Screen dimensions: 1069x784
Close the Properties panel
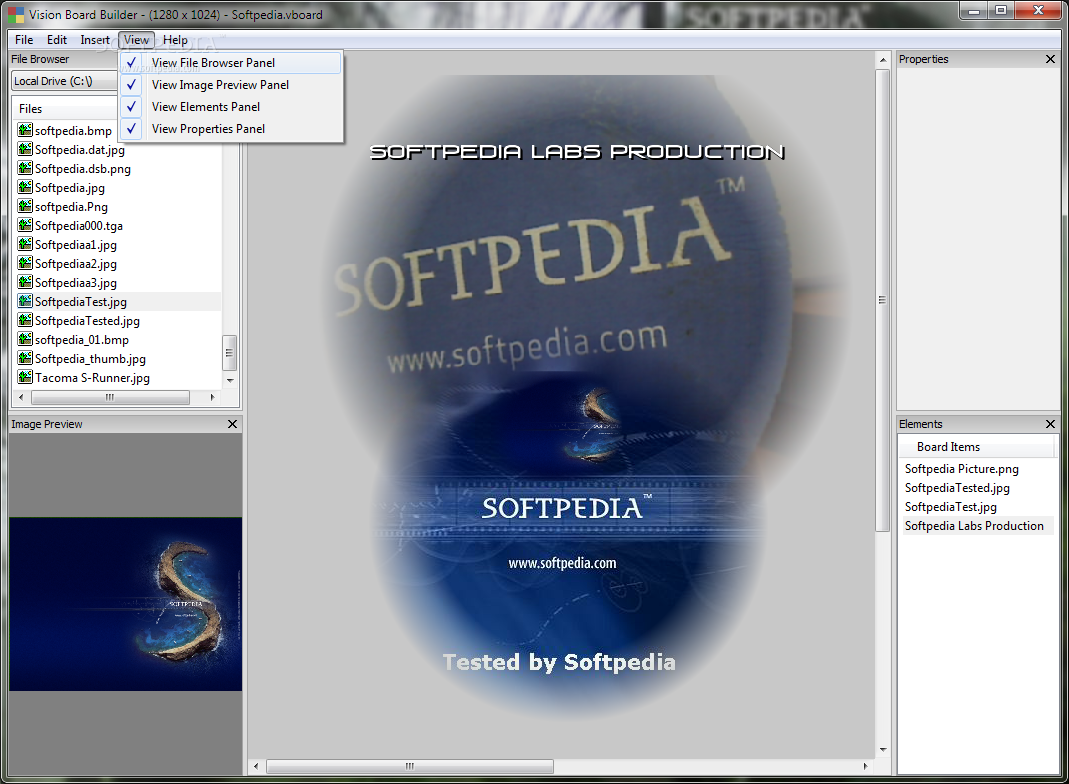[x=1050, y=59]
